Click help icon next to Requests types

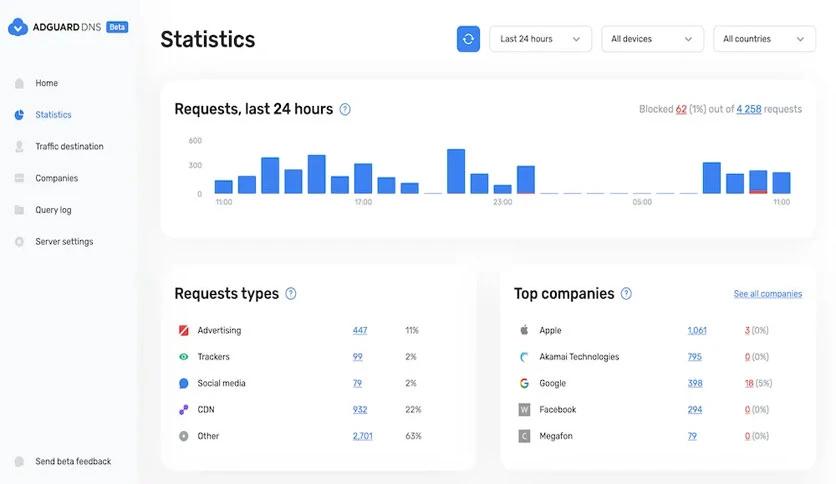(291, 294)
